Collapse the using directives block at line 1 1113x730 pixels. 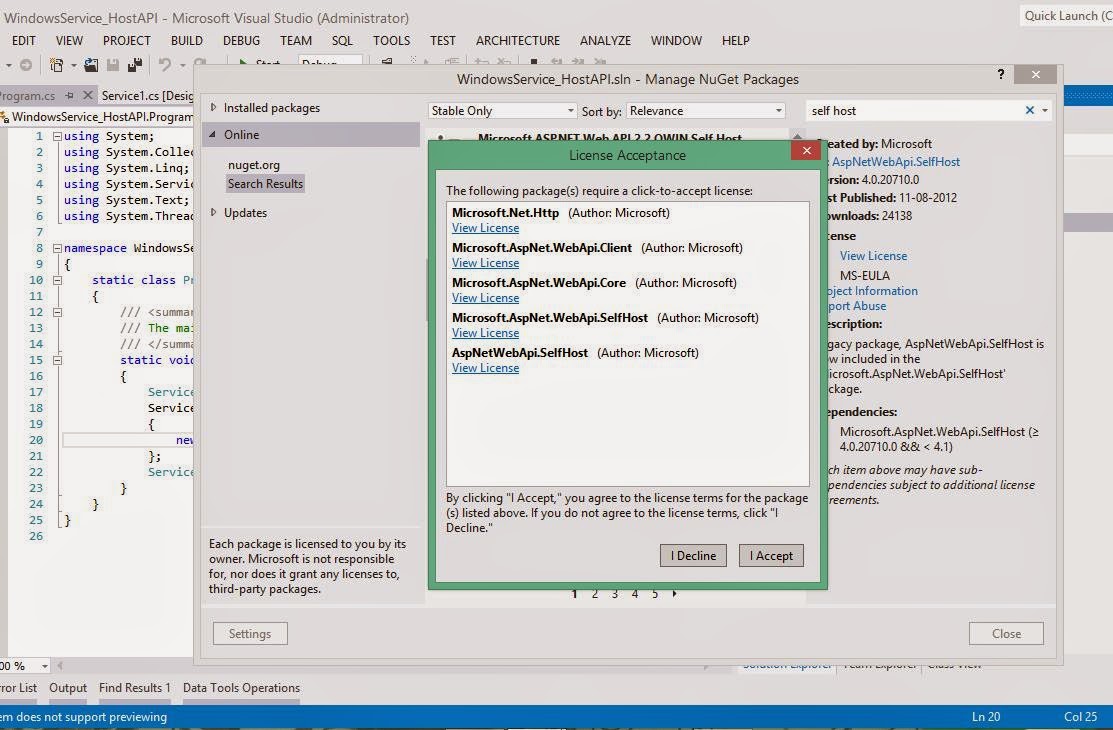pos(57,136)
